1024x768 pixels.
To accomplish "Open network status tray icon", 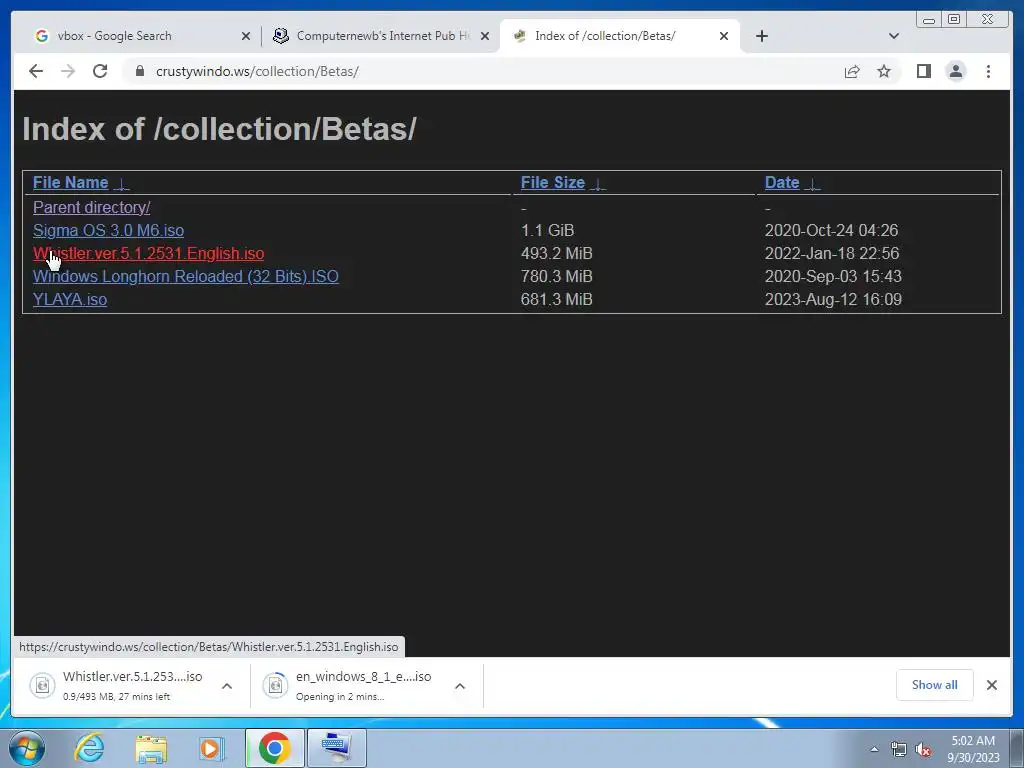I will pyautogui.click(x=899, y=750).
